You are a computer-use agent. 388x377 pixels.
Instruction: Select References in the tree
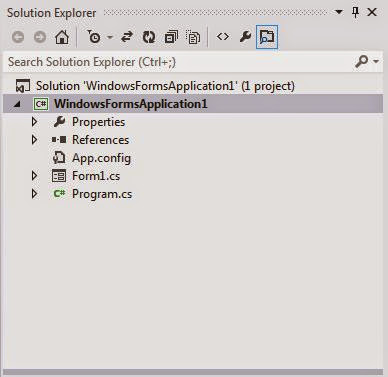pos(101,140)
